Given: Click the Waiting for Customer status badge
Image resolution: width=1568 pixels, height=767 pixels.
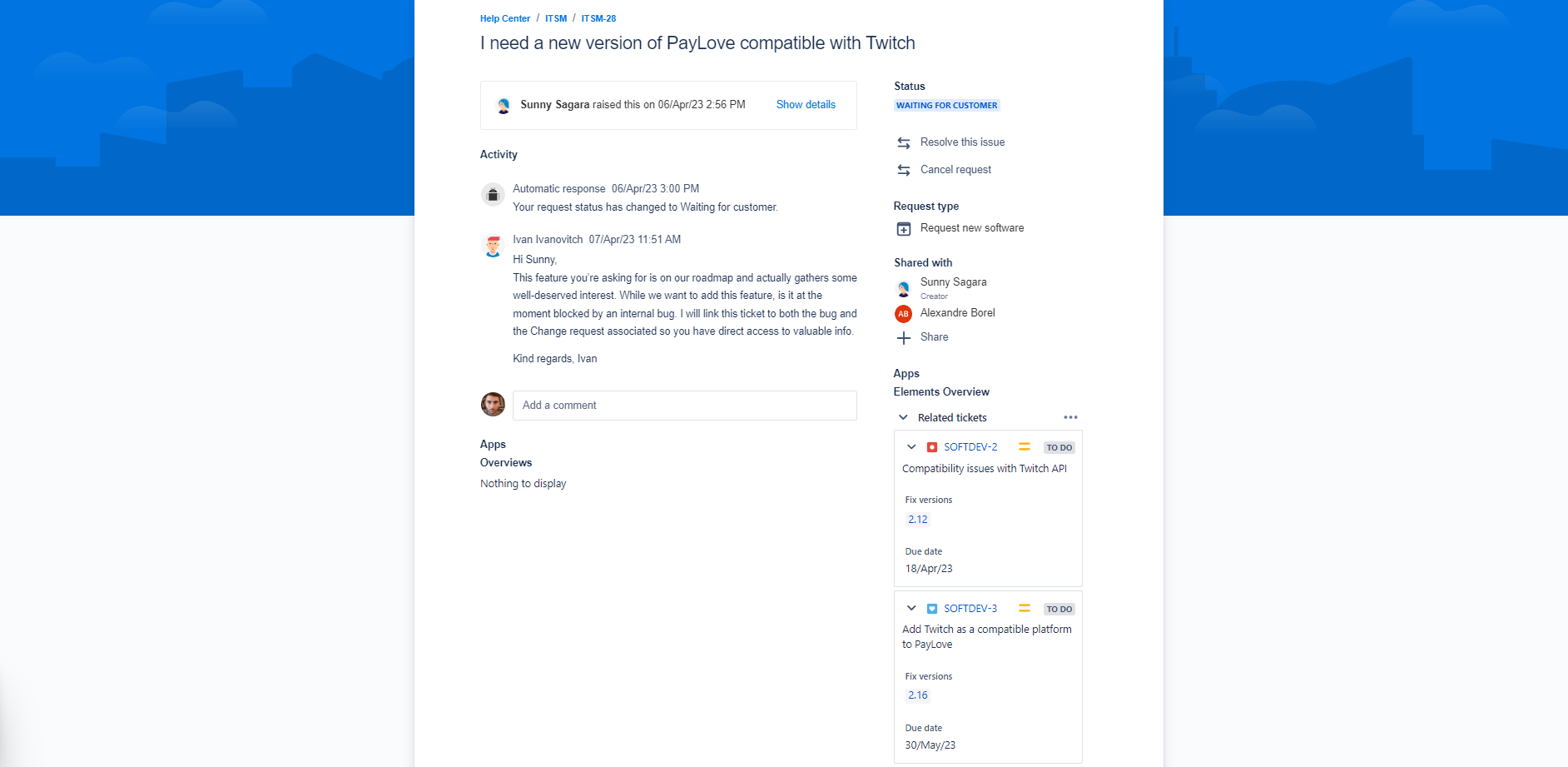Looking at the screenshot, I should tap(946, 106).
